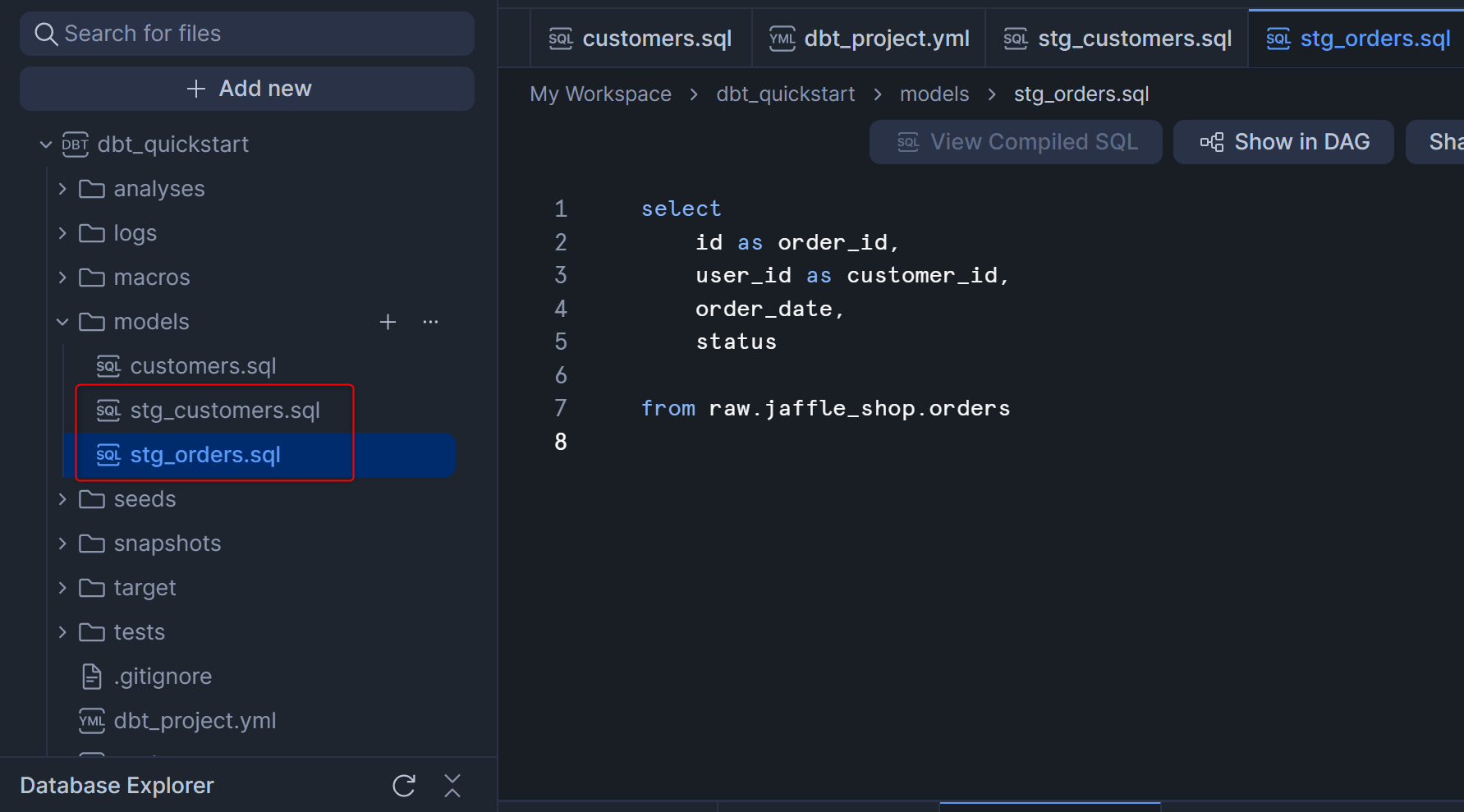Image resolution: width=1464 pixels, height=812 pixels.
Task: Open stg_customers.sql in the file tree
Action: [224, 411]
